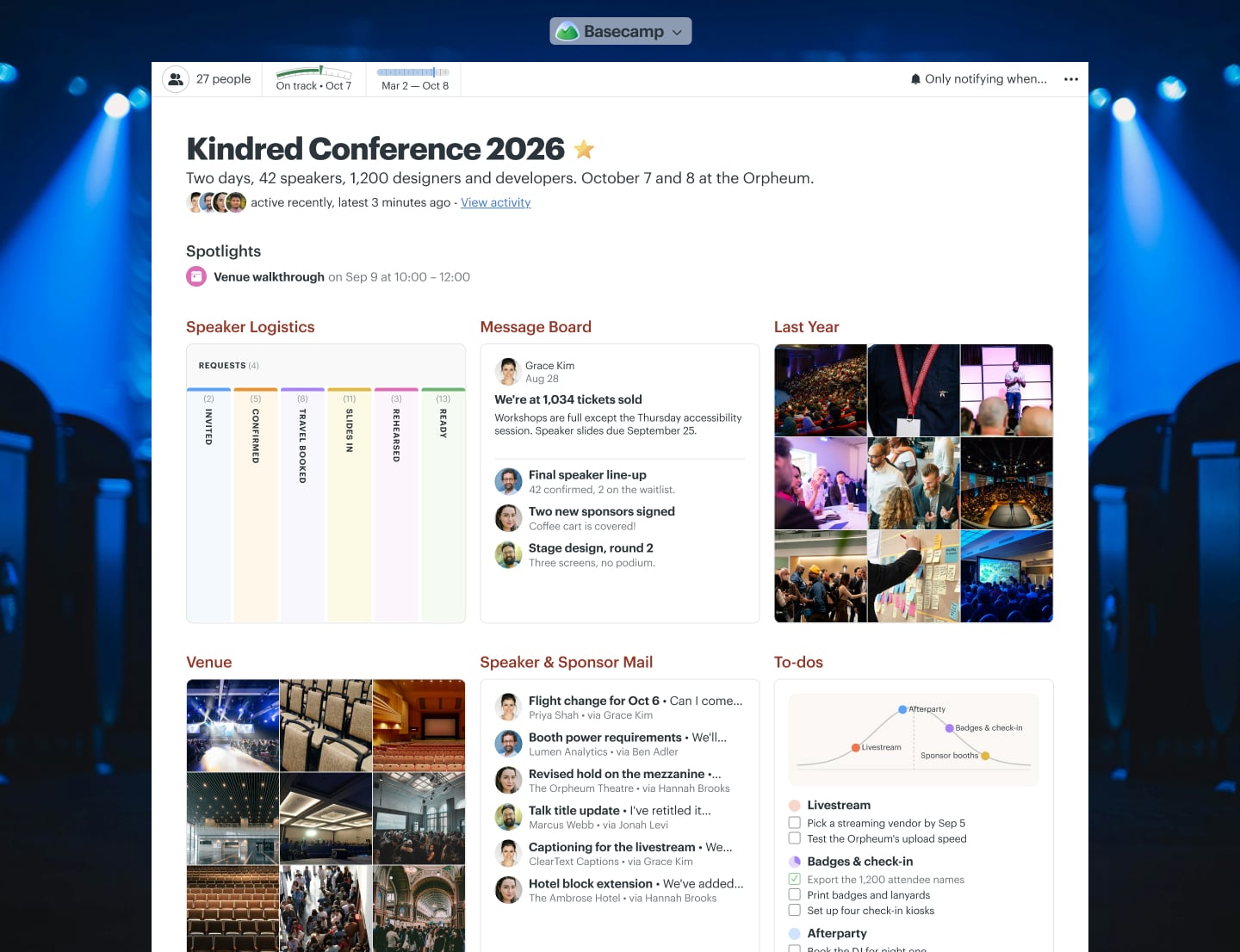
Task: Click Grace Kim's avatar on the Message Board
Action: click(x=508, y=372)
